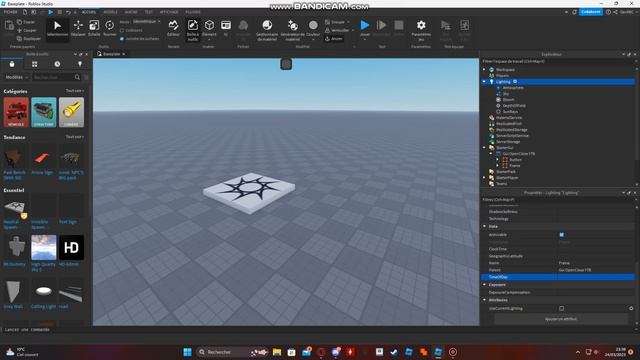Click the Ajouter un attribut button
The height and width of the screenshot is (360, 640).
click(x=561, y=319)
